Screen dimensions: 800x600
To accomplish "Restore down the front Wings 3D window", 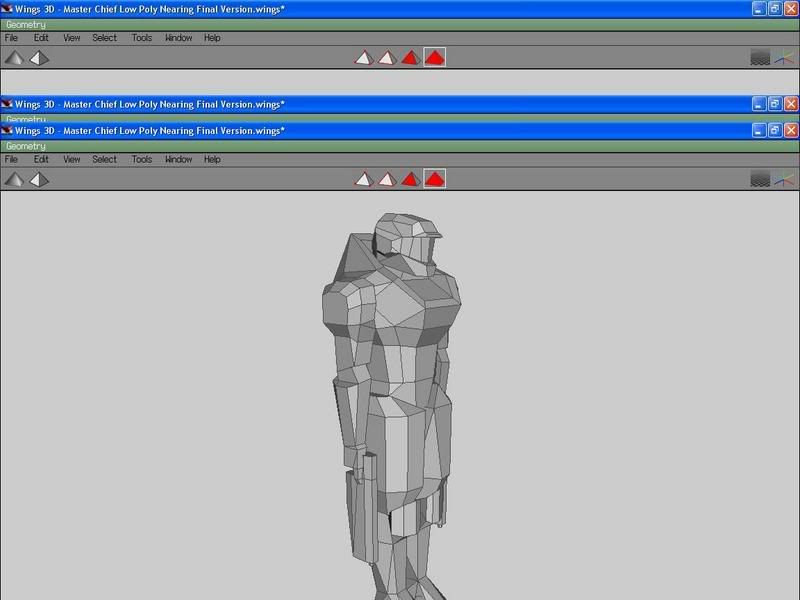I will coord(774,131).
